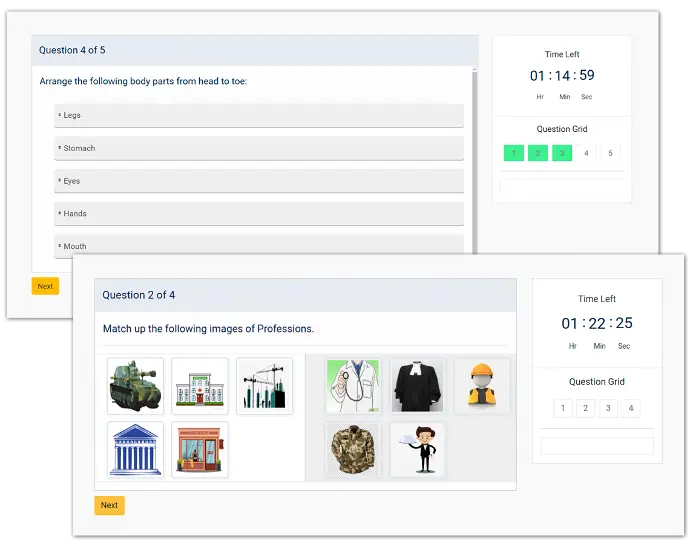The height and width of the screenshot is (544, 690).
Task: Click the vertical scrollbar in the body parts question
Action: point(474,162)
